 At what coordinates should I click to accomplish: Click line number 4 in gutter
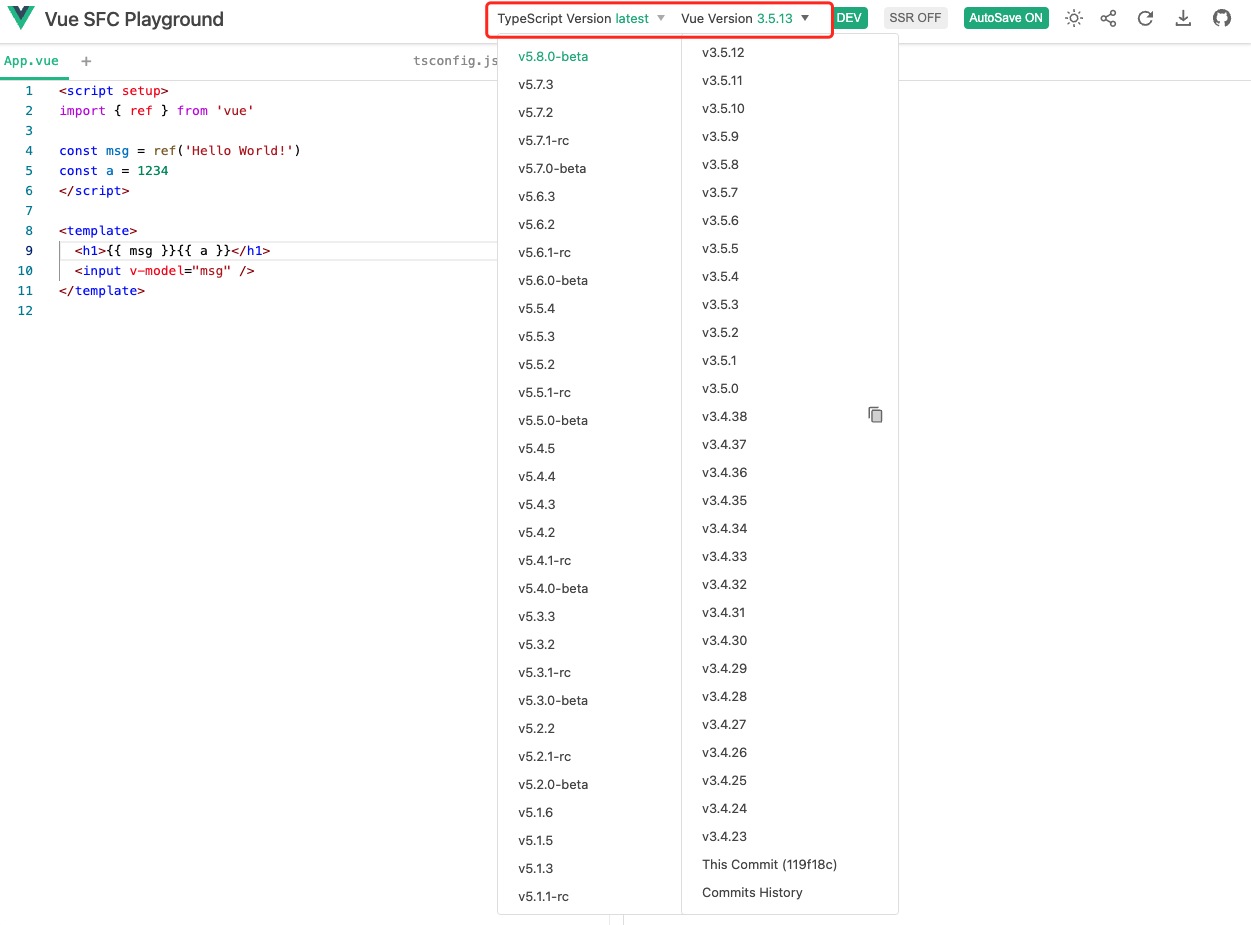pyautogui.click(x=29, y=151)
